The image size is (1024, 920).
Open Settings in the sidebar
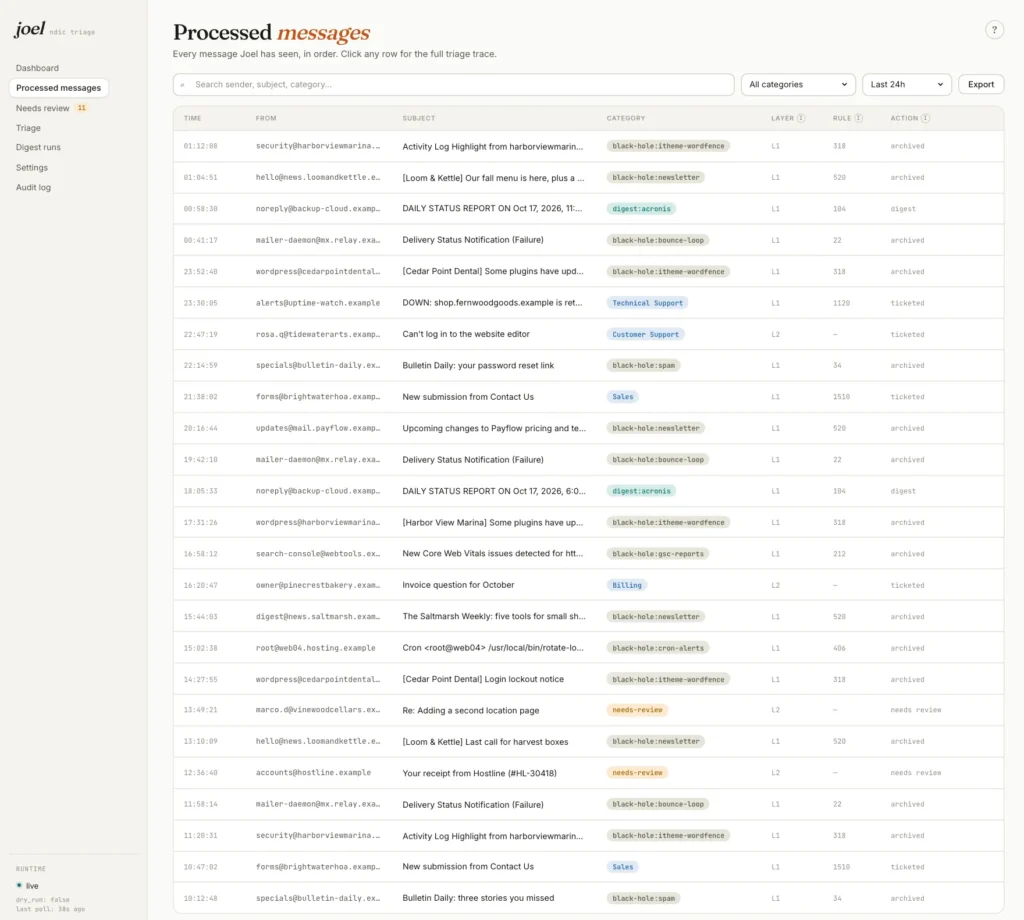tap(32, 168)
